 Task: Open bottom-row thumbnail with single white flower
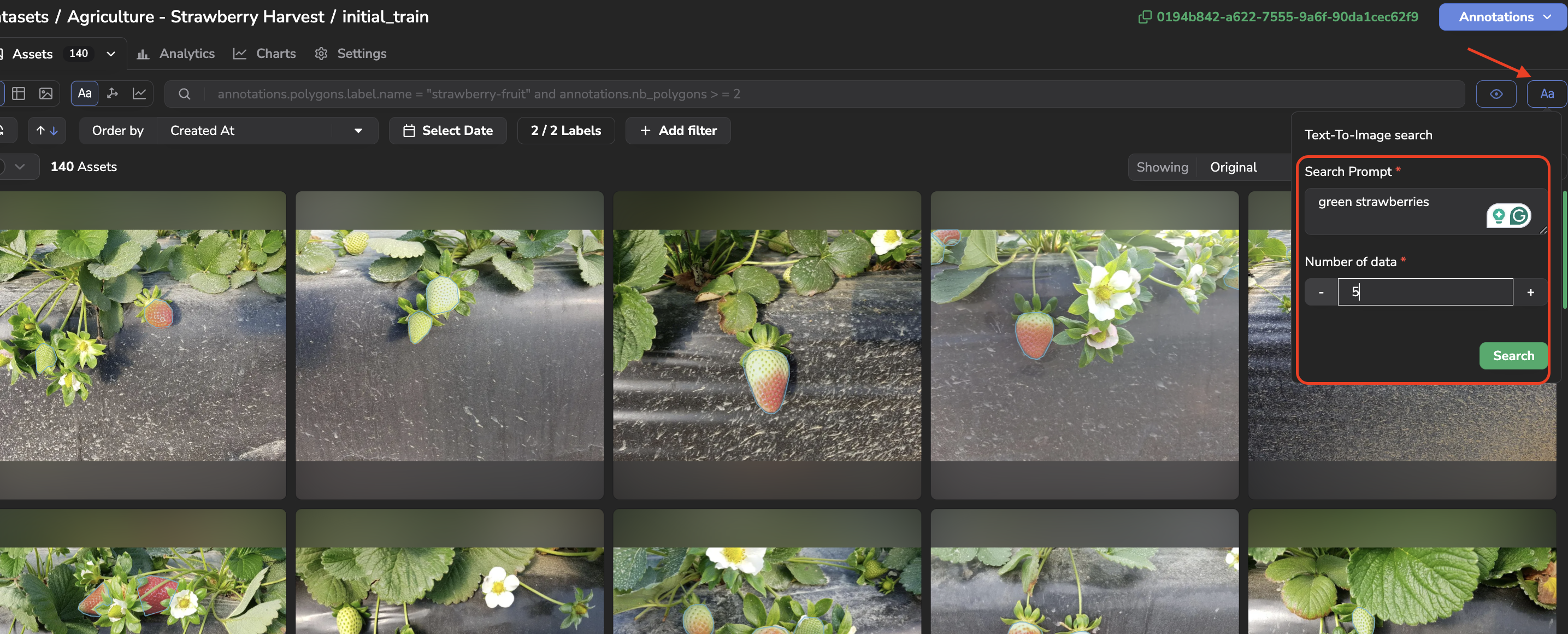[x=449, y=572]
